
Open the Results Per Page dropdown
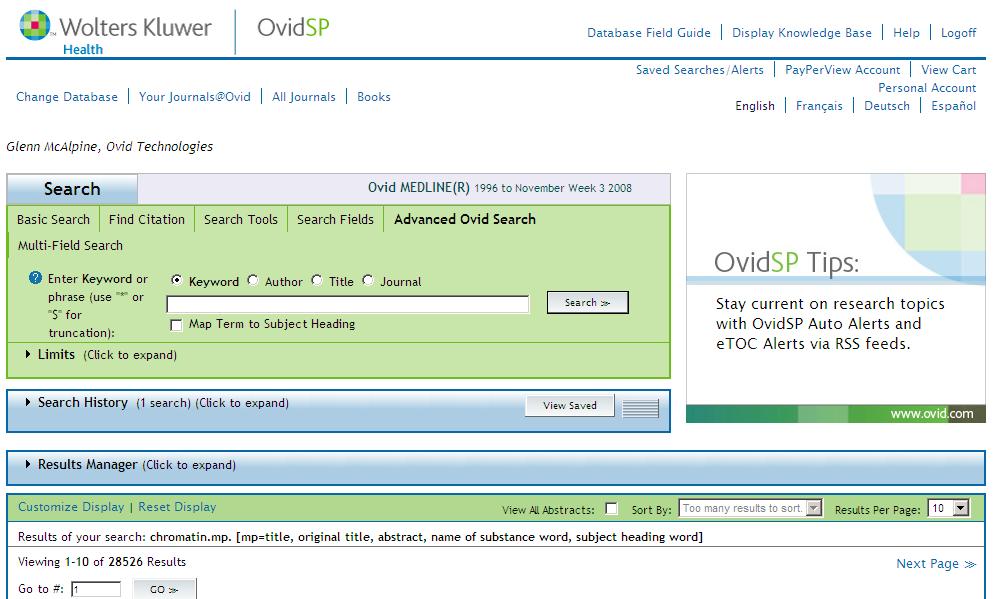949,508
